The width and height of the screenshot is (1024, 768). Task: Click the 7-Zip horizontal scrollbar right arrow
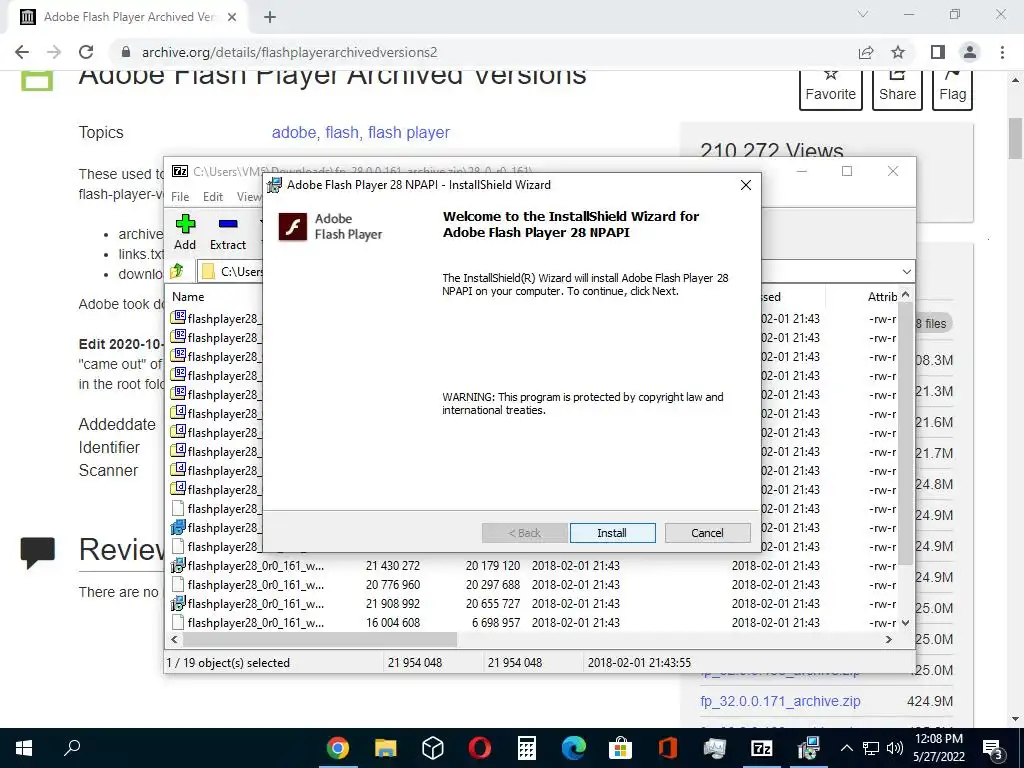pos(889,639)
